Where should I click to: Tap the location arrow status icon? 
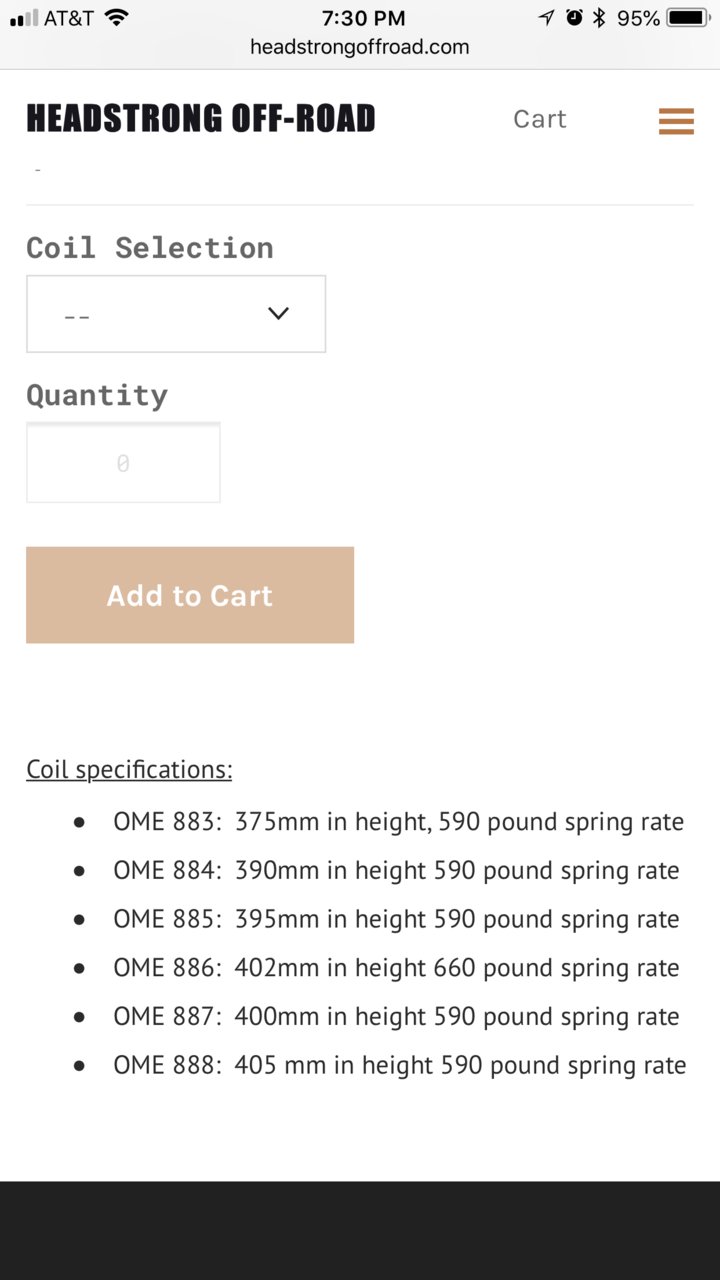tap(547, 17)
